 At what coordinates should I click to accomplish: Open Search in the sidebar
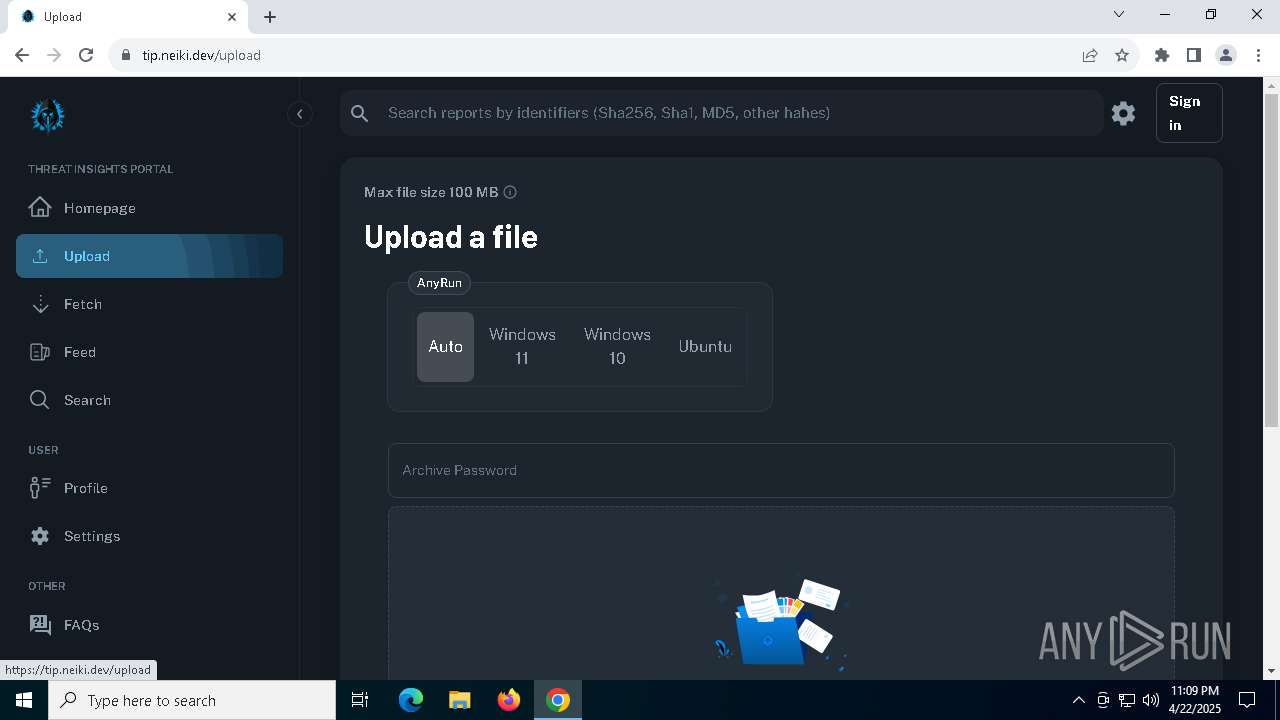149,400
